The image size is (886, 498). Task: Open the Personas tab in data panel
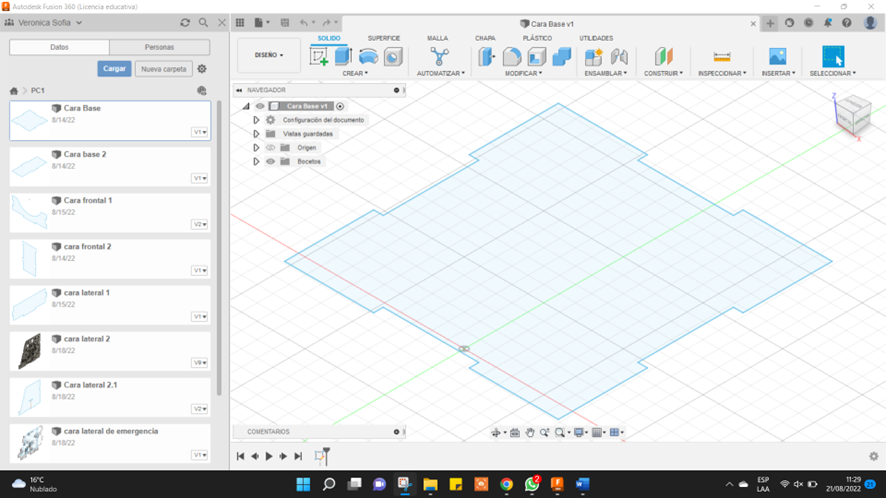159,47
